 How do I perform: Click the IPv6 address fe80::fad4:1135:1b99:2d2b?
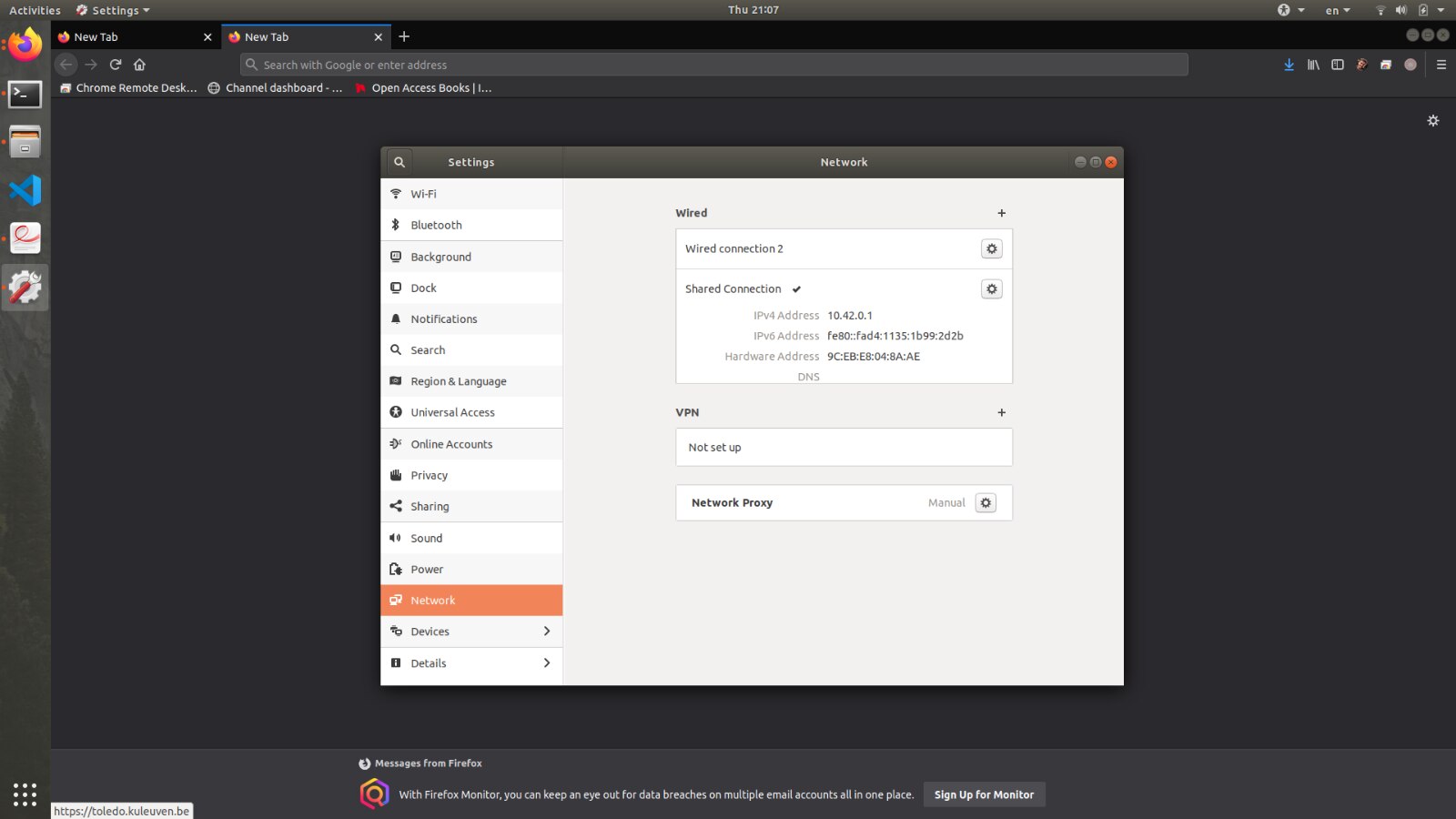click(x=895, y=336)
